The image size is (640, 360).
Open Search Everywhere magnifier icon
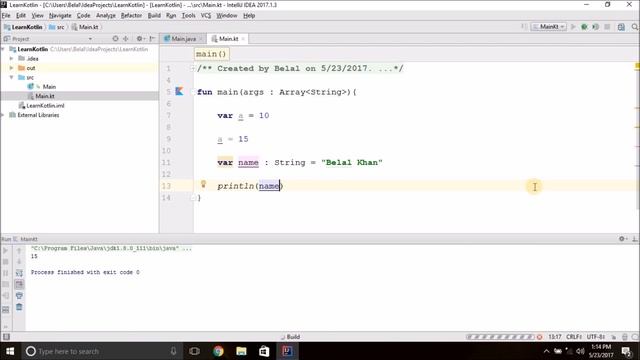click(635, 27)
